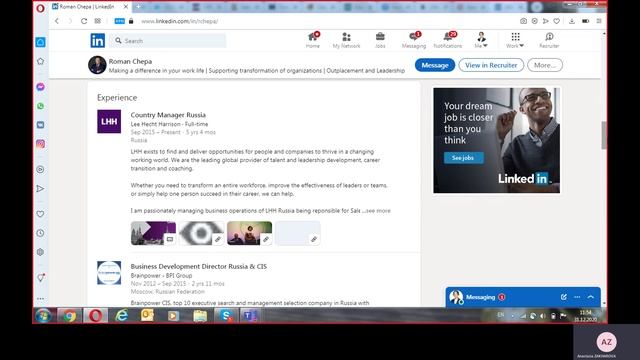Open VK in Opera sidebar

click(x=40, y=125)
